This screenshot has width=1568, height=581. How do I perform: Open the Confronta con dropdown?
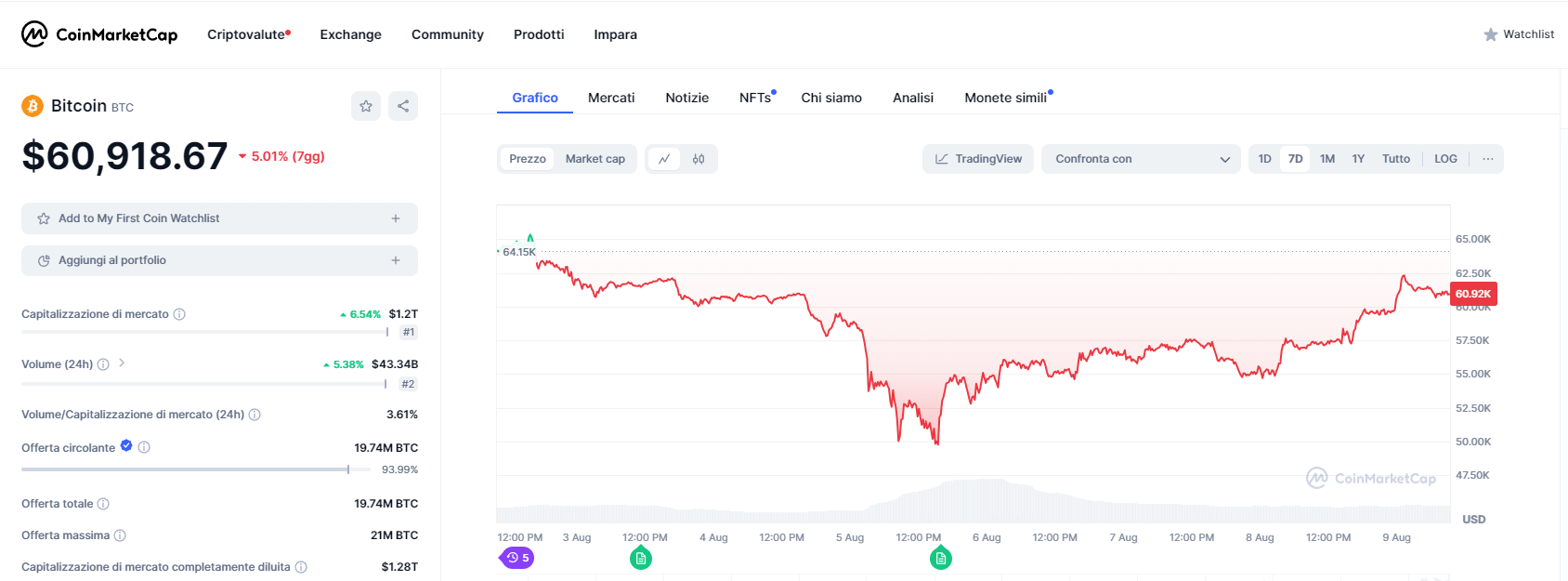coord(1141,159)
